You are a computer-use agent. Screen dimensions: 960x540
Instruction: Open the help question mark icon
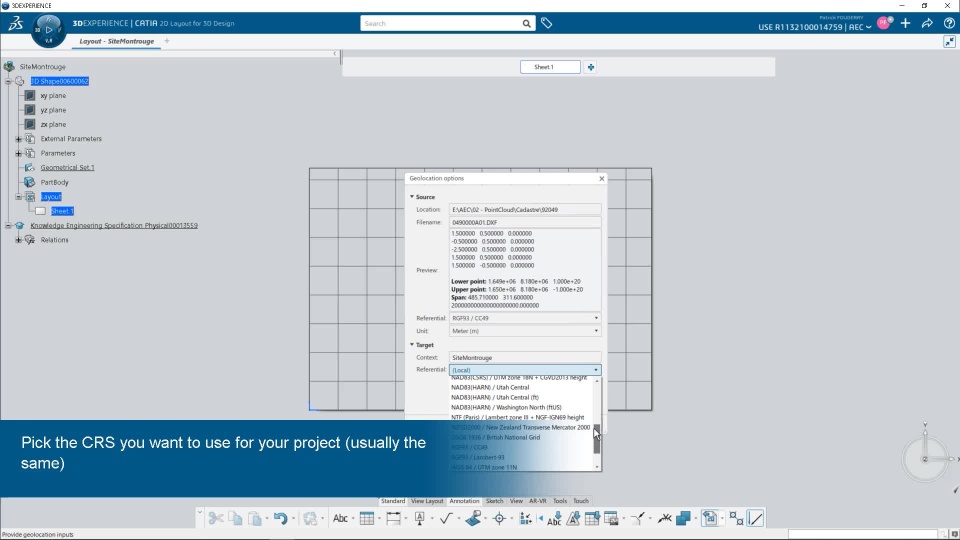click(x=949, y=23)
